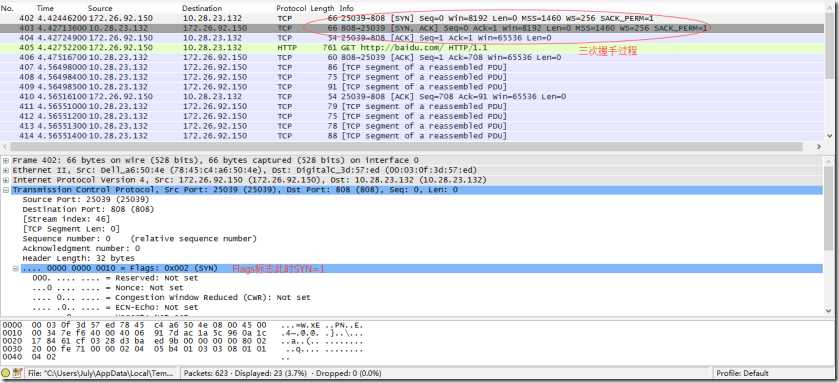Select packet 403 SYN, ACK row

(412, 28)
